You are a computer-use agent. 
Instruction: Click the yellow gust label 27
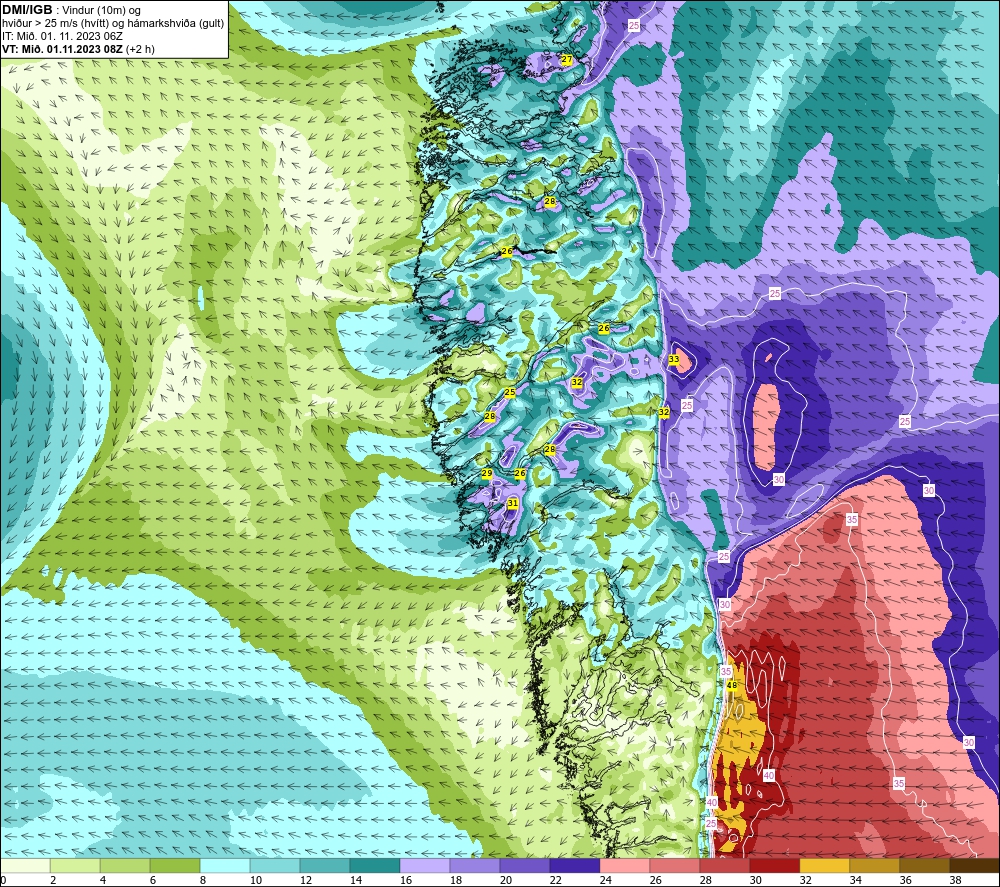tap(566, 59)
